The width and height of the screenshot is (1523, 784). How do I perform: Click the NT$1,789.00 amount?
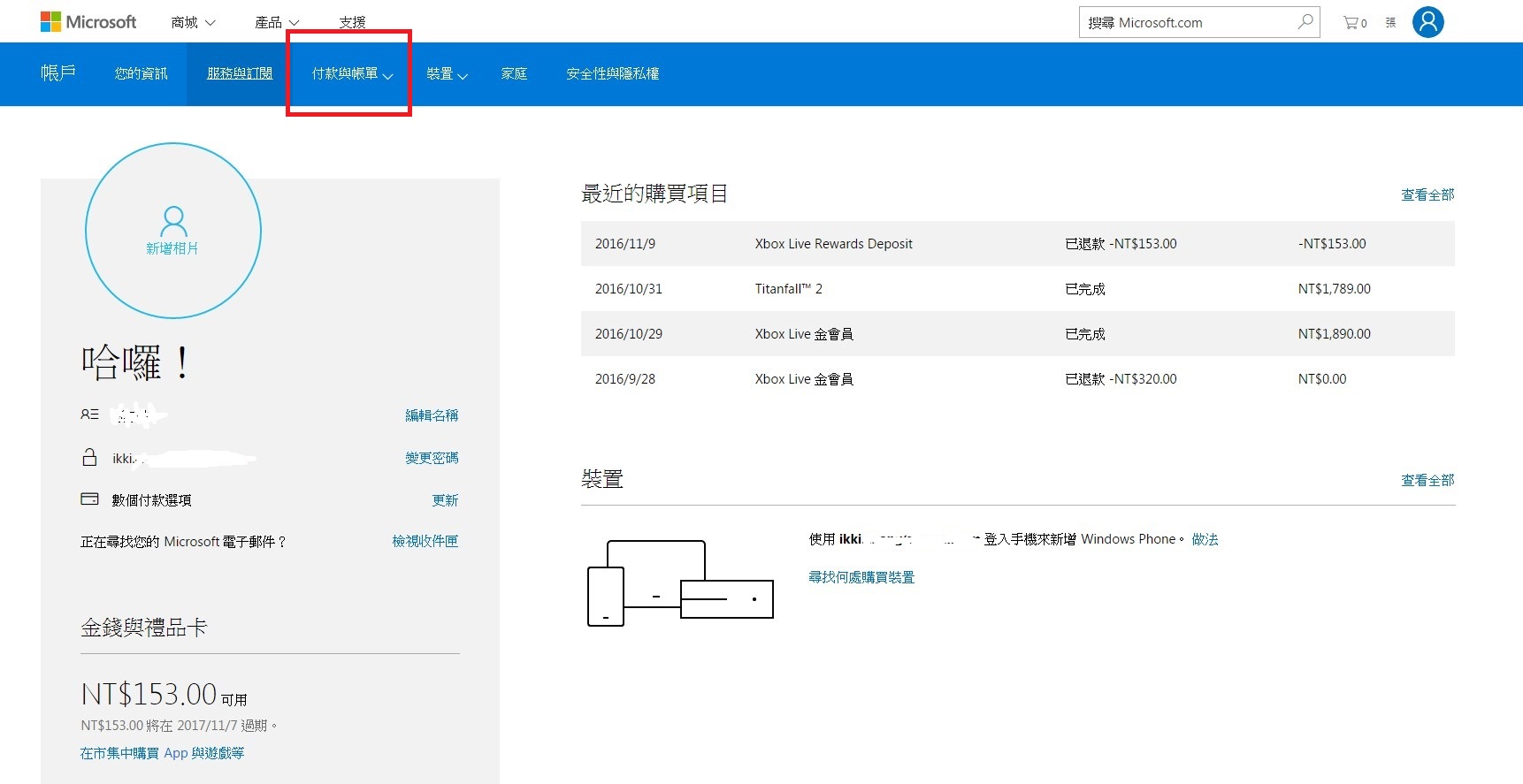[x=1334, y=289]
